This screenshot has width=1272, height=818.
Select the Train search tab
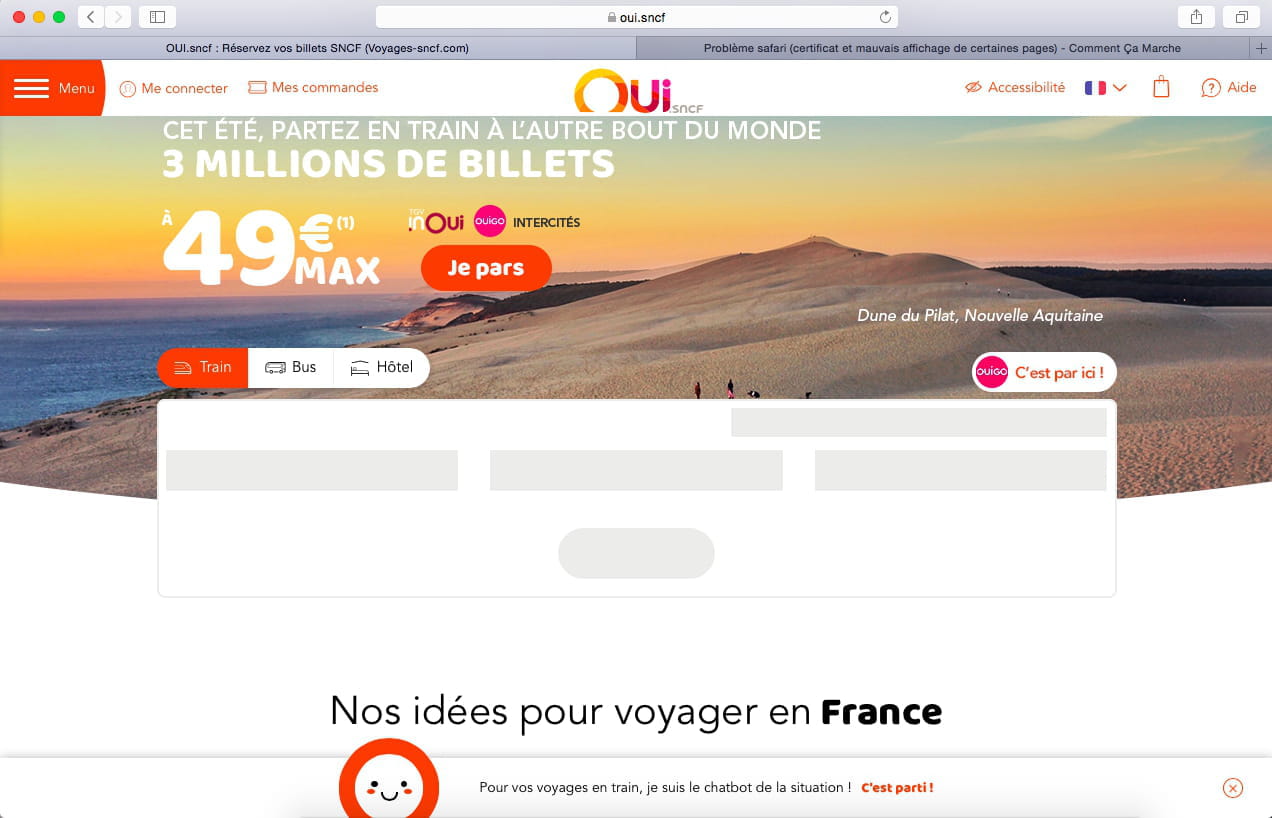pyautogui.click(x=203, y=367)
